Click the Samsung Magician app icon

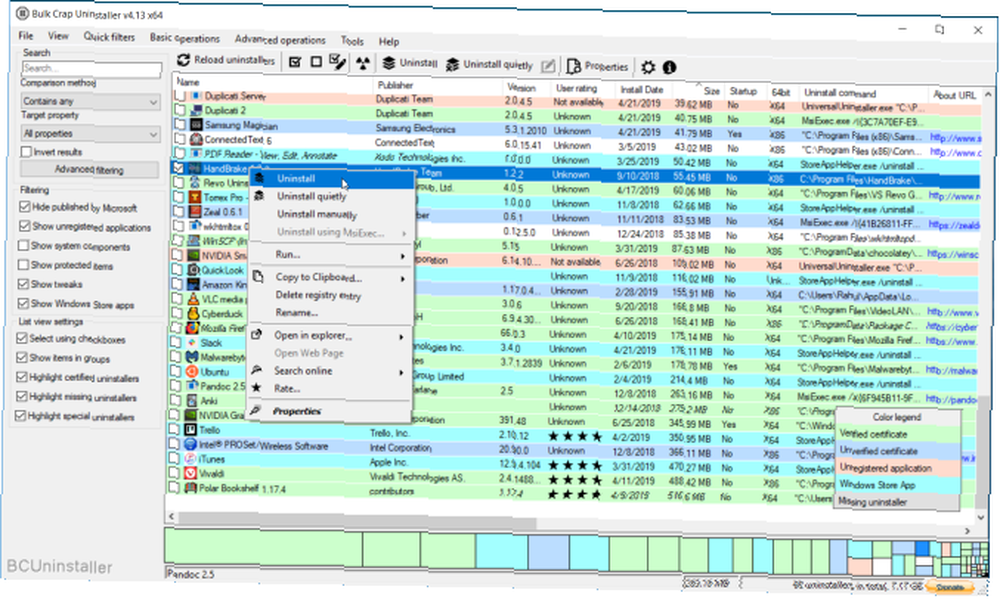click(196, 125)
